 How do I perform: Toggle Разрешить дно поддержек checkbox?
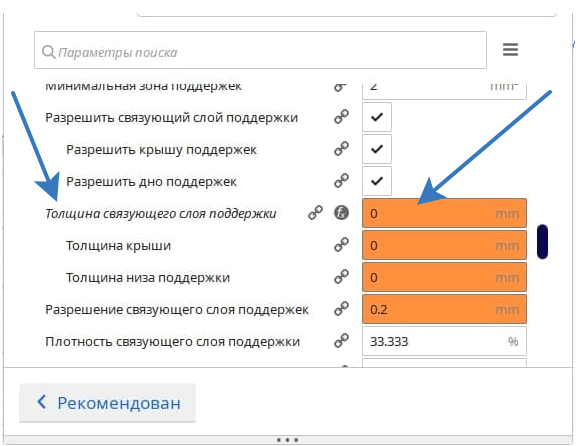pyautogui.click(x=377, y=181)
